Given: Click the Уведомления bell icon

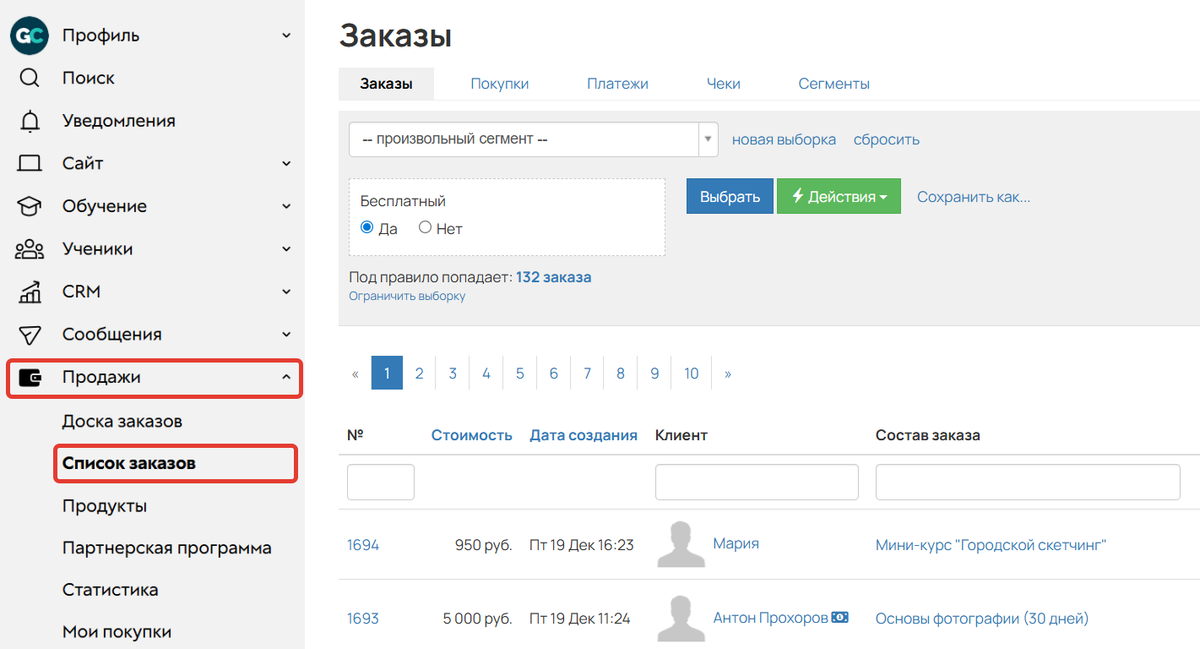Looking at the screenshot, I should [29, 120].
